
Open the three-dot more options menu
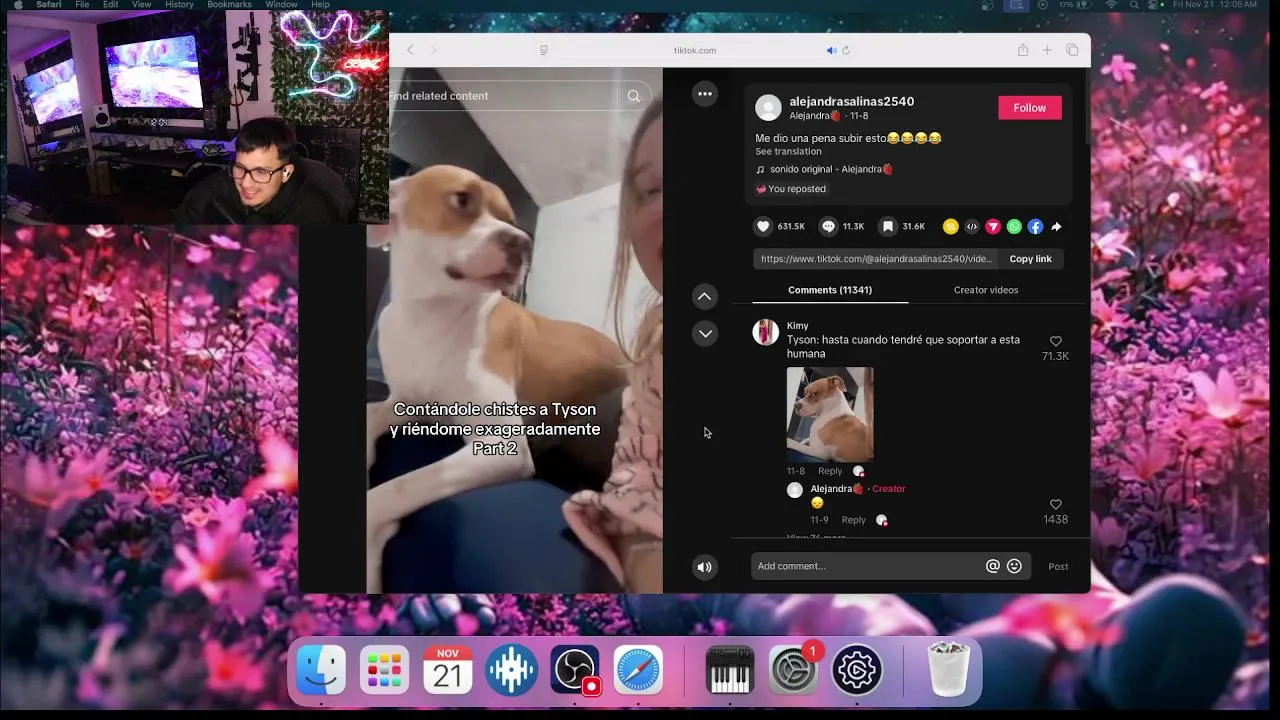tap(705, 94)
